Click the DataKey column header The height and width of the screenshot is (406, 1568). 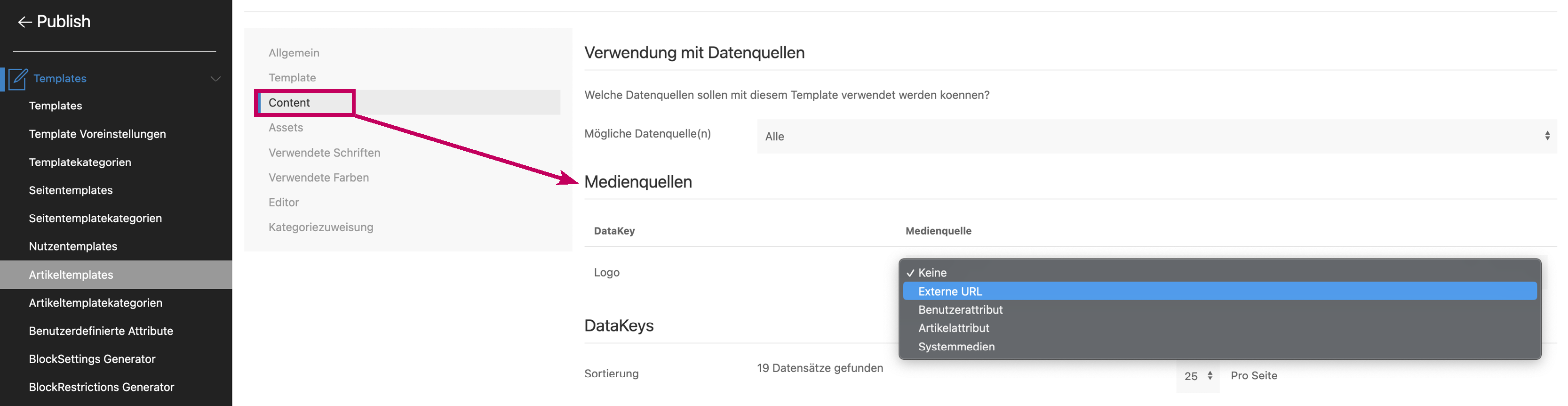(614, 231)
